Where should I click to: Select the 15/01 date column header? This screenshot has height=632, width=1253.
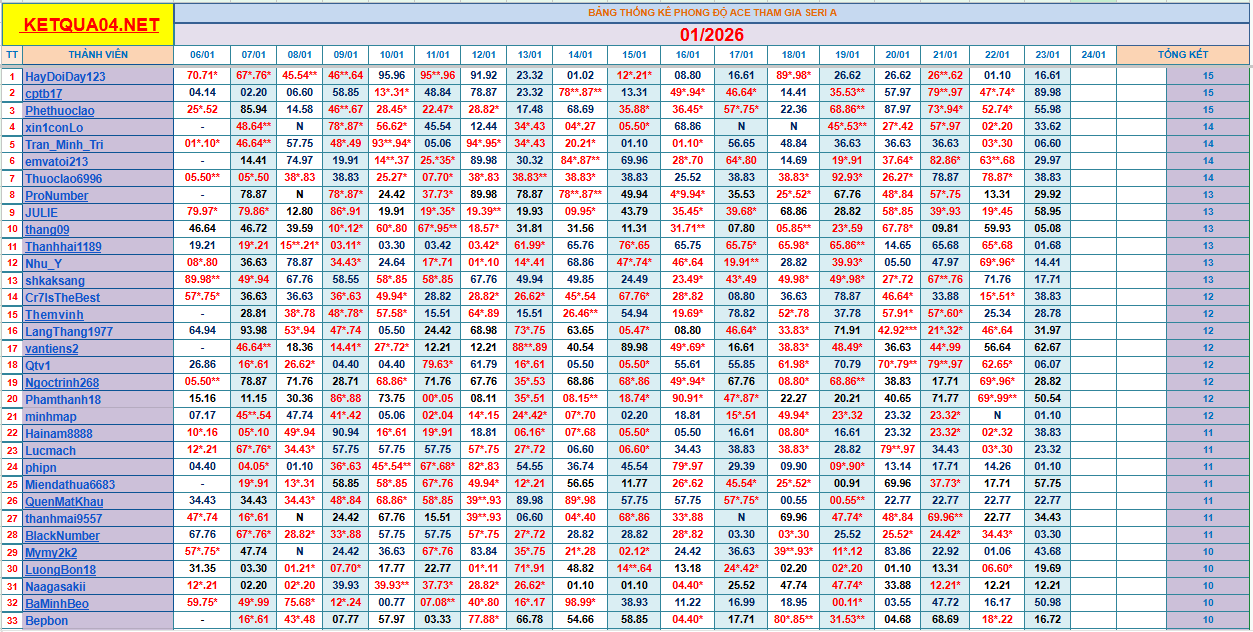coord(634,55)
